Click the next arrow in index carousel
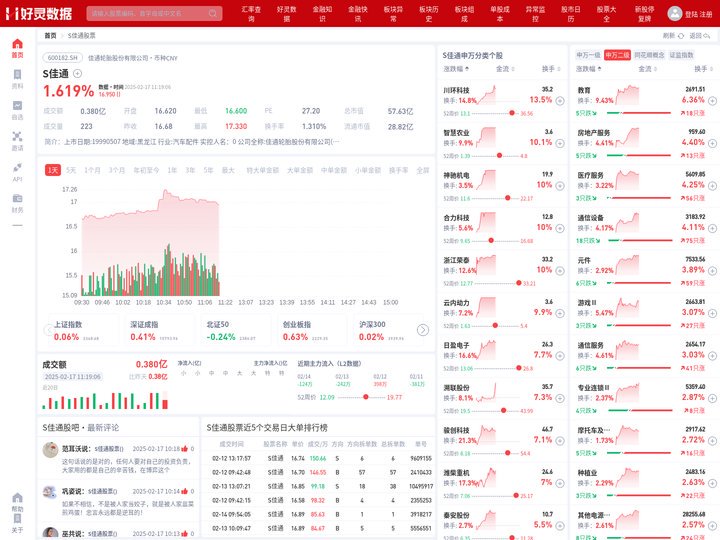720x540 pixels. point(422,330)
